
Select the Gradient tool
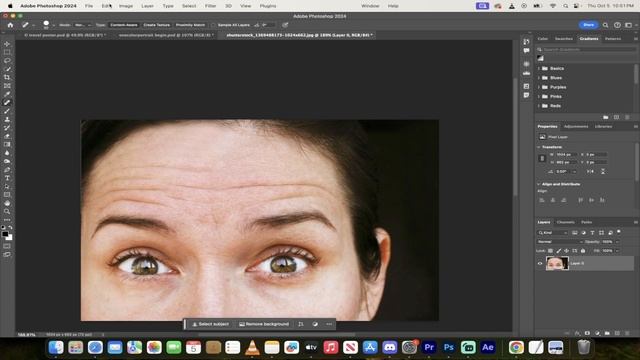pyautogui.click(x=7, y=144)
